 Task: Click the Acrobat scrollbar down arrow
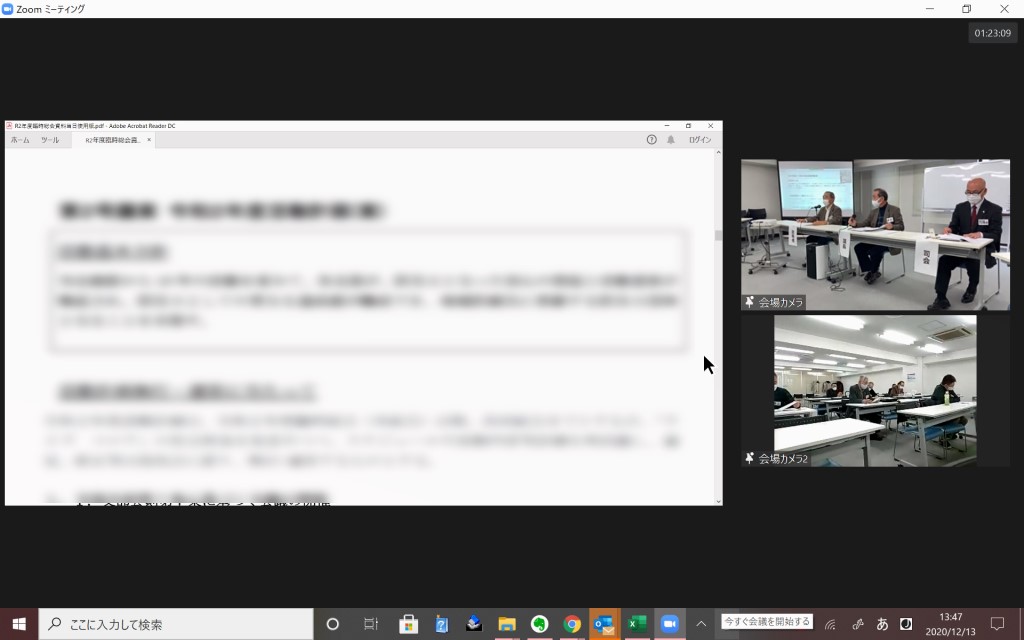pyautogui.click(x=718, y=502)
